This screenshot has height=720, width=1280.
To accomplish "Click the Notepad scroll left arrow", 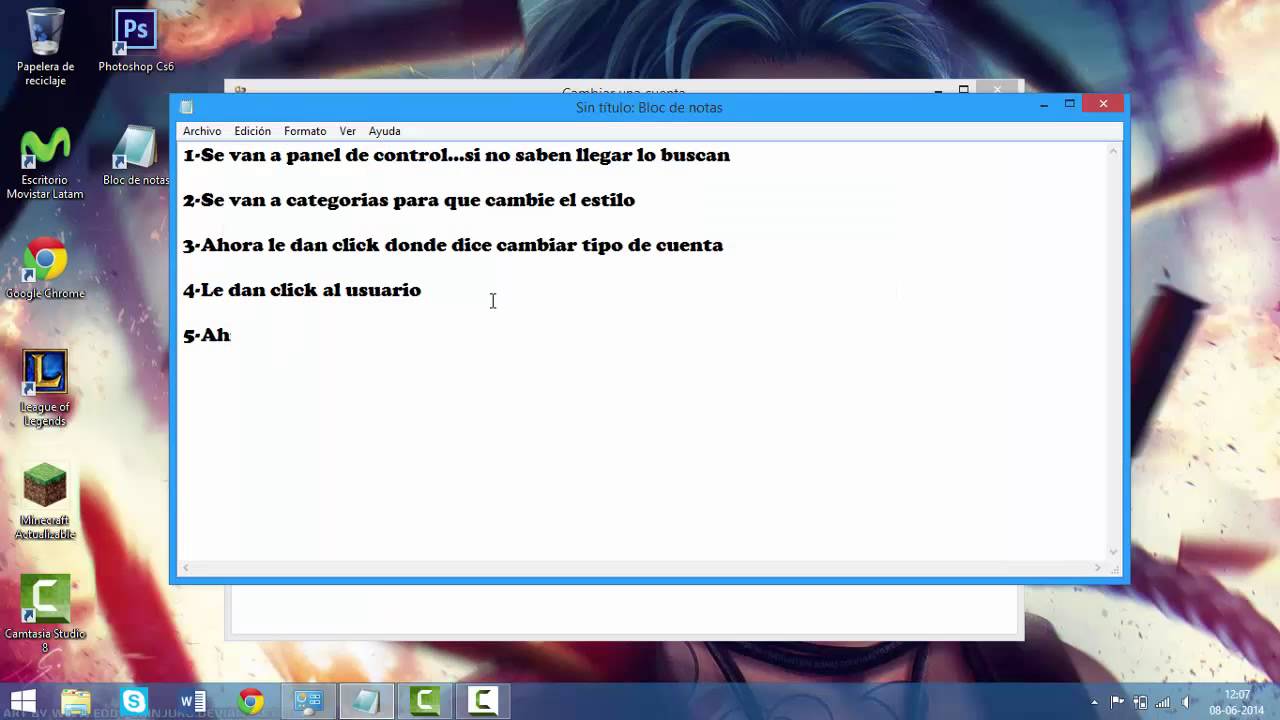I will 185,568.
